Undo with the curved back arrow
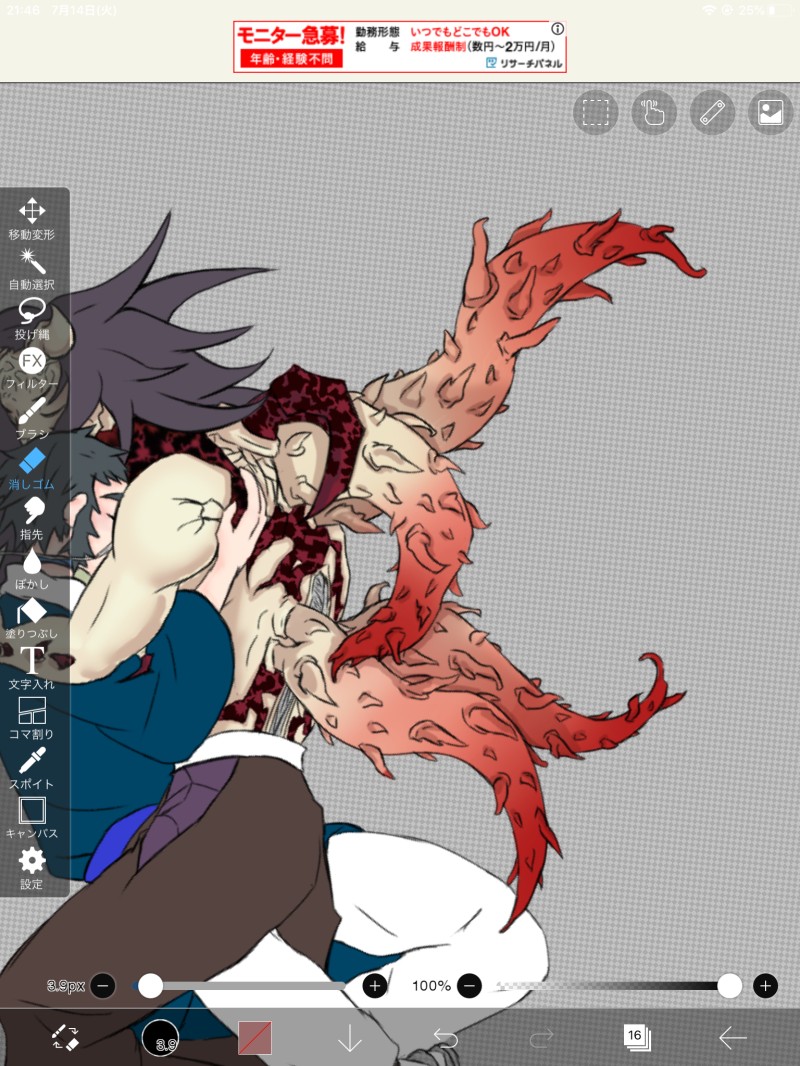The height and width of the screenshot is (1066, 800). [445, 1037]
